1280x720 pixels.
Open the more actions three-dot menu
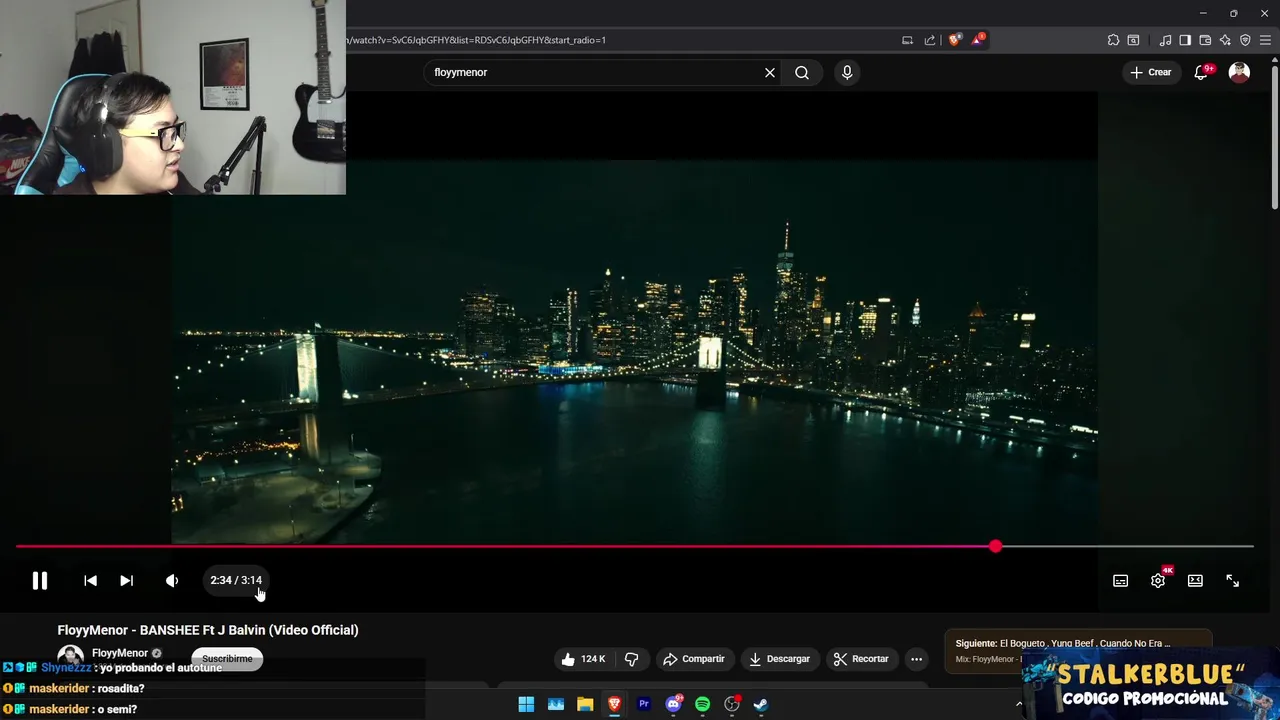tap(916, 659)
